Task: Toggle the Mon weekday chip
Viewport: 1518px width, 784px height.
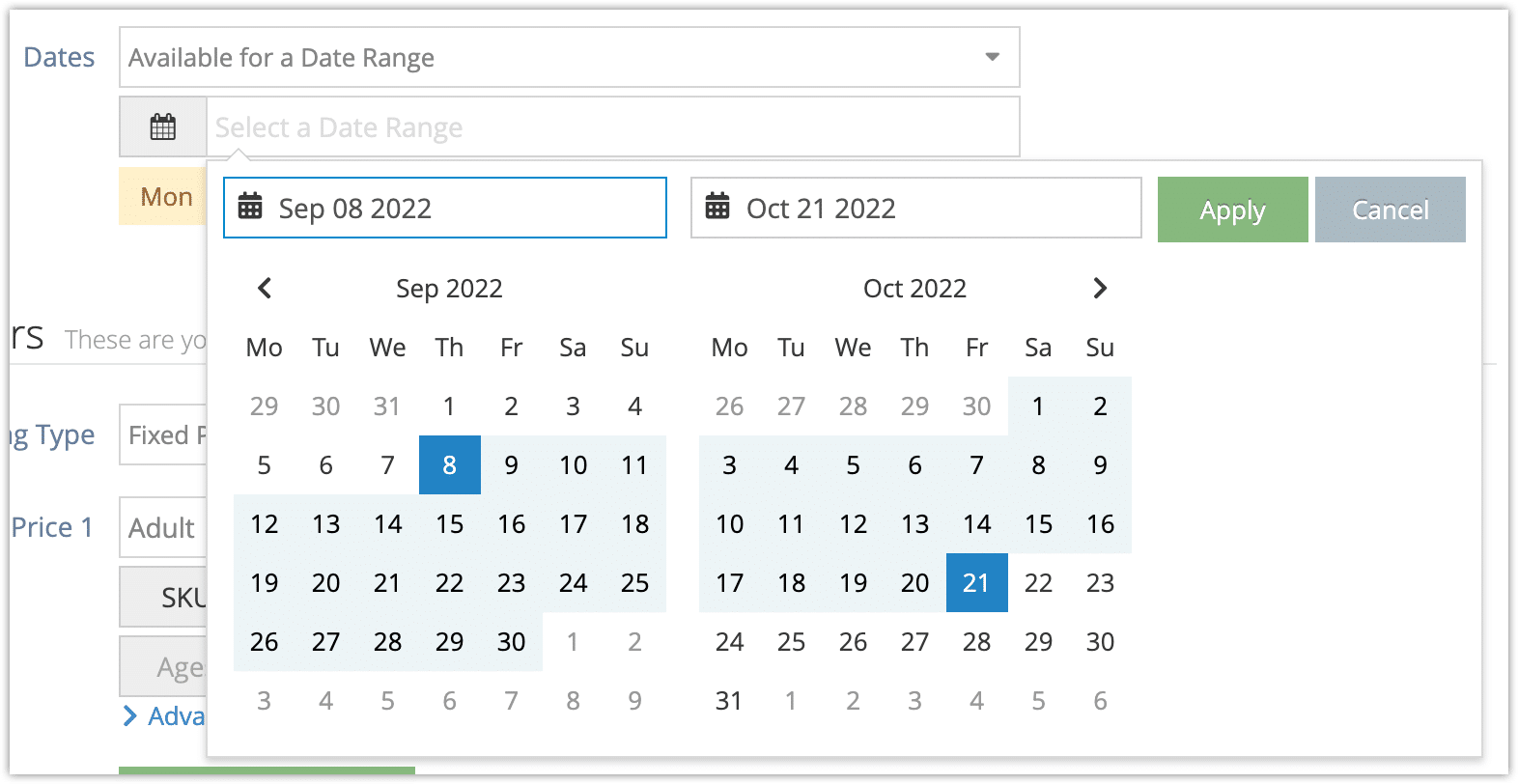Action: coord(163,197)
